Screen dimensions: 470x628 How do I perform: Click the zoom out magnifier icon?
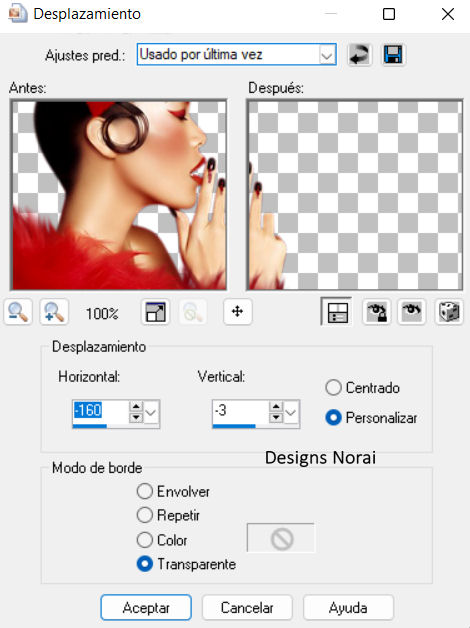18,312
